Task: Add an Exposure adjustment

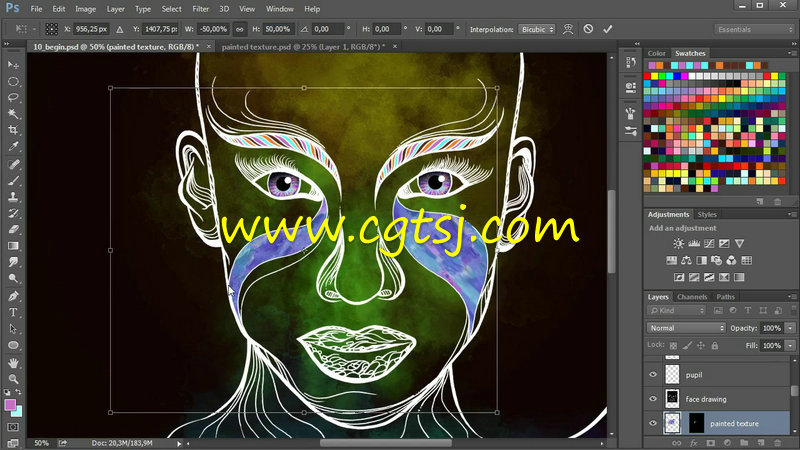Action: (x=724, y=243)
